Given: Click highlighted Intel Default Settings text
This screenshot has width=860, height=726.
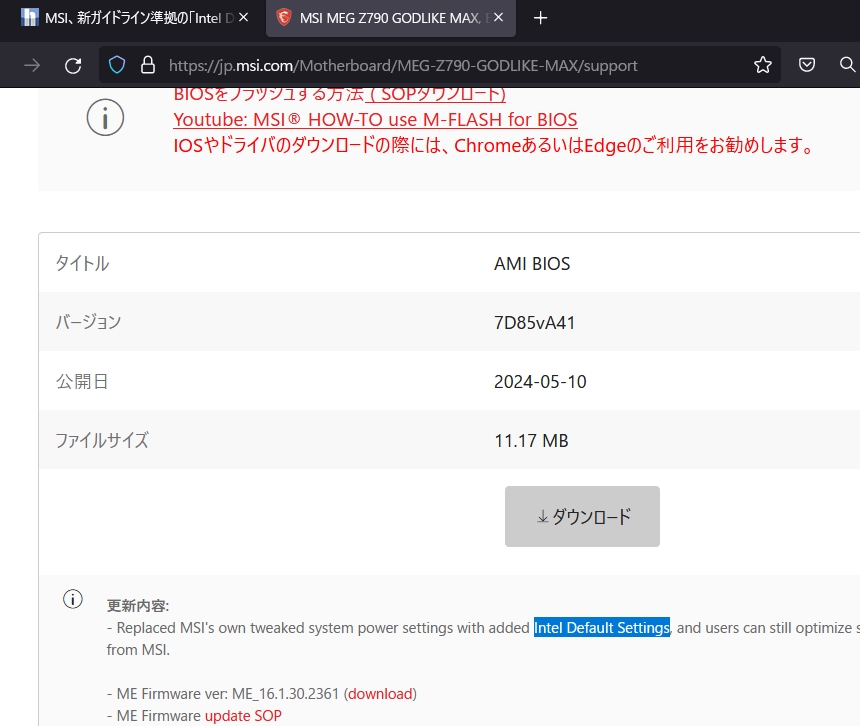Looking at the screenshot, I should [602, 627].
